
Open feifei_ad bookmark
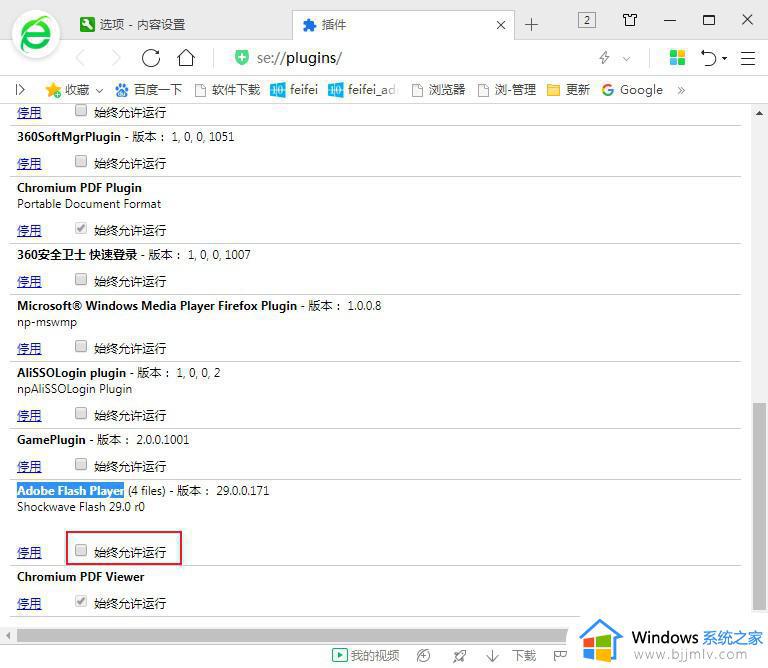[x=363, y=90]
